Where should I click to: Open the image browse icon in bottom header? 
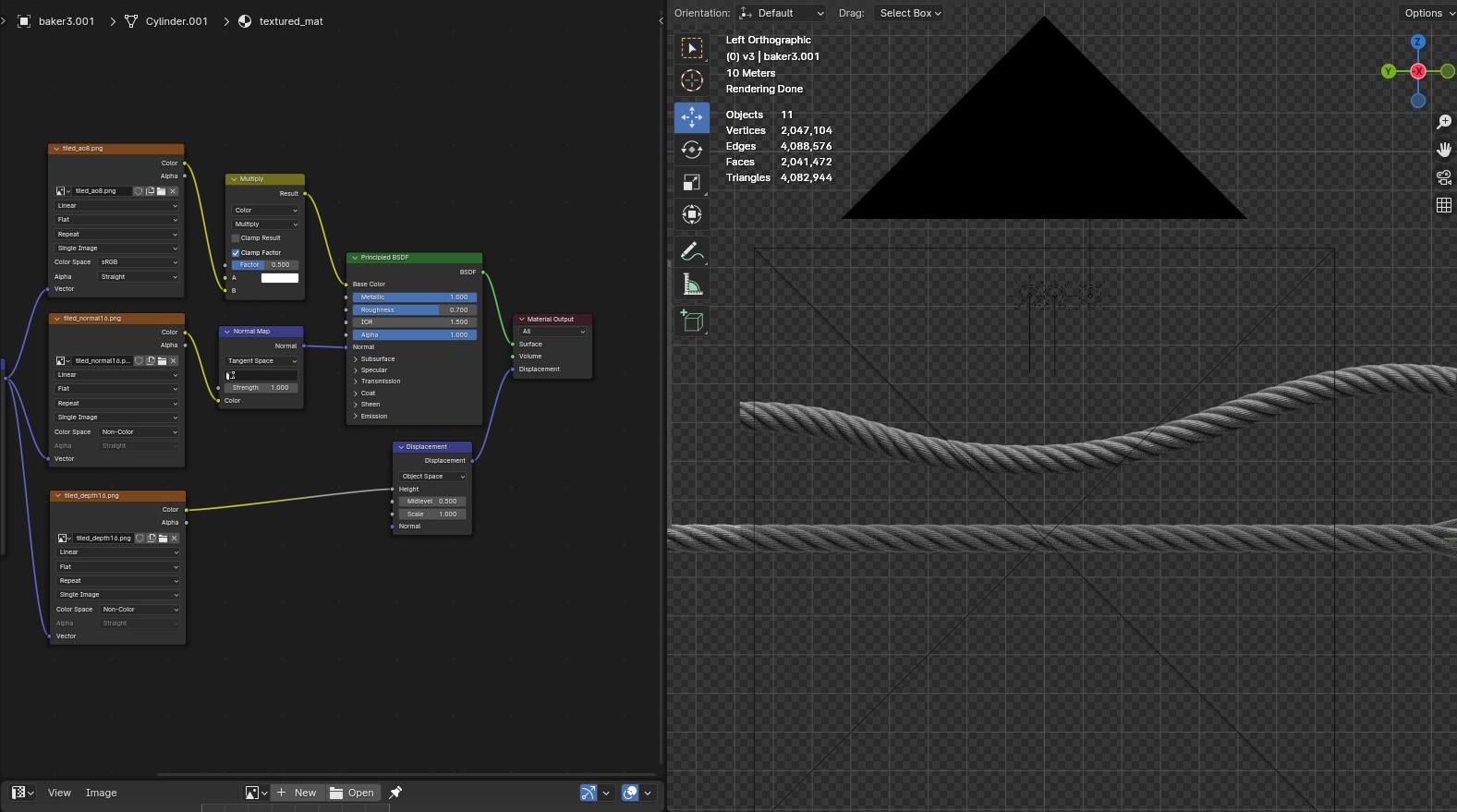(256, 793)
